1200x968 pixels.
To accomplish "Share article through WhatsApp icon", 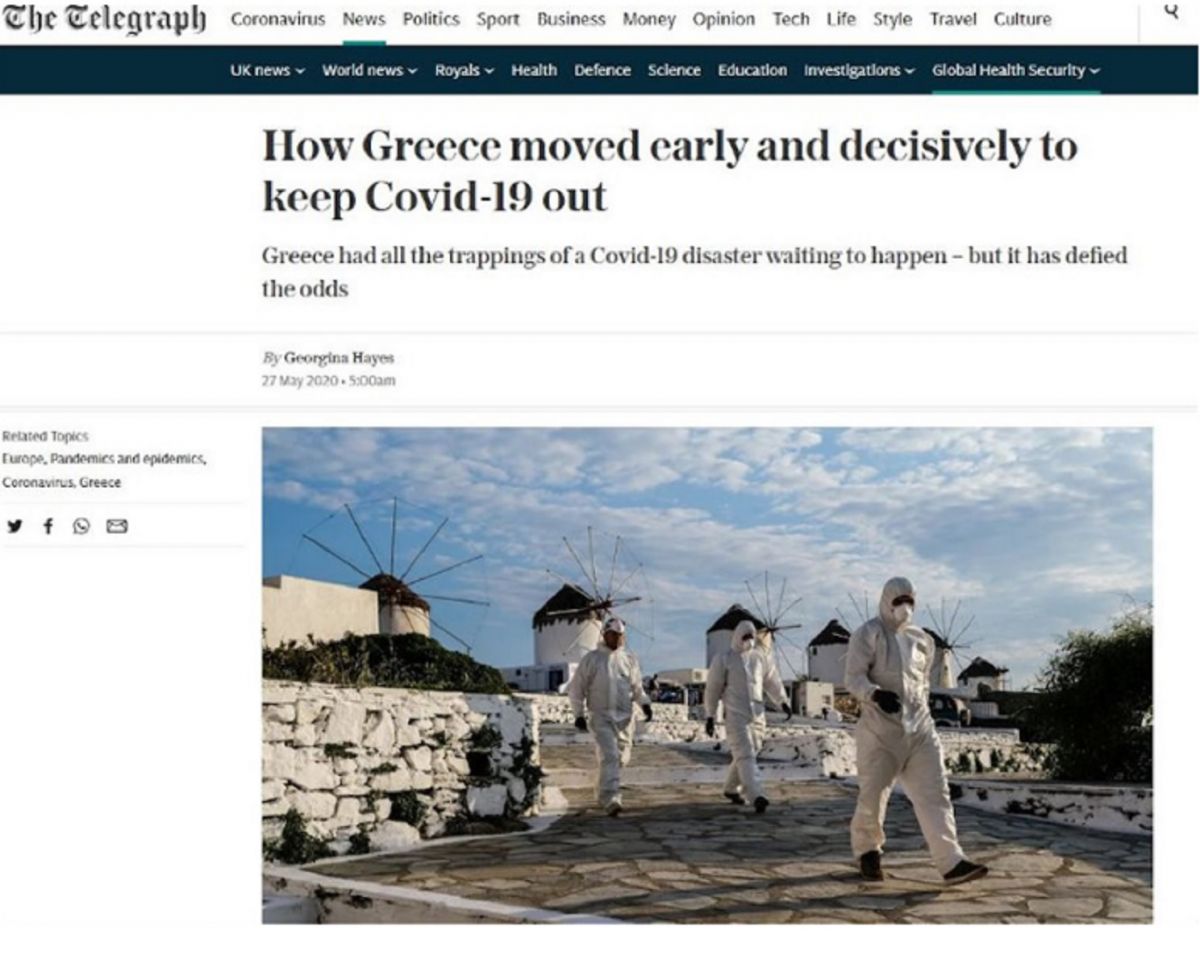I will [81, 526].
